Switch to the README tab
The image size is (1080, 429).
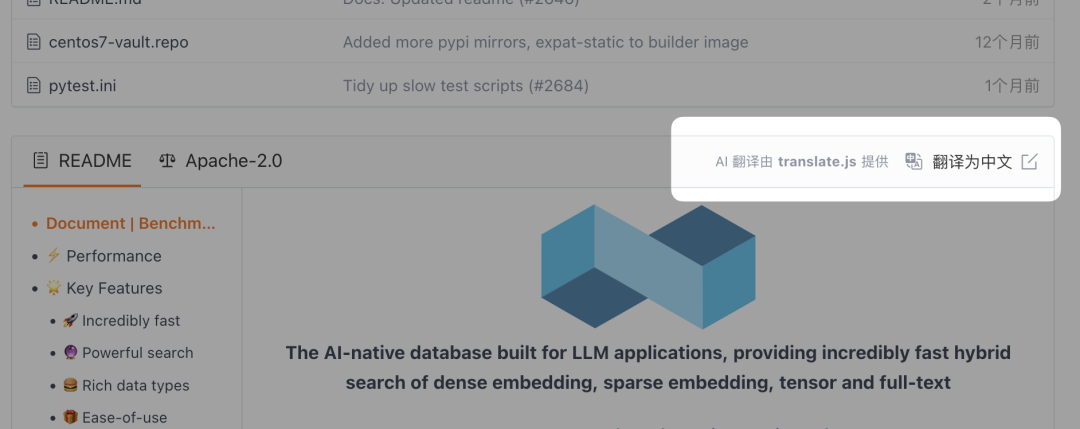coord(83,161)
